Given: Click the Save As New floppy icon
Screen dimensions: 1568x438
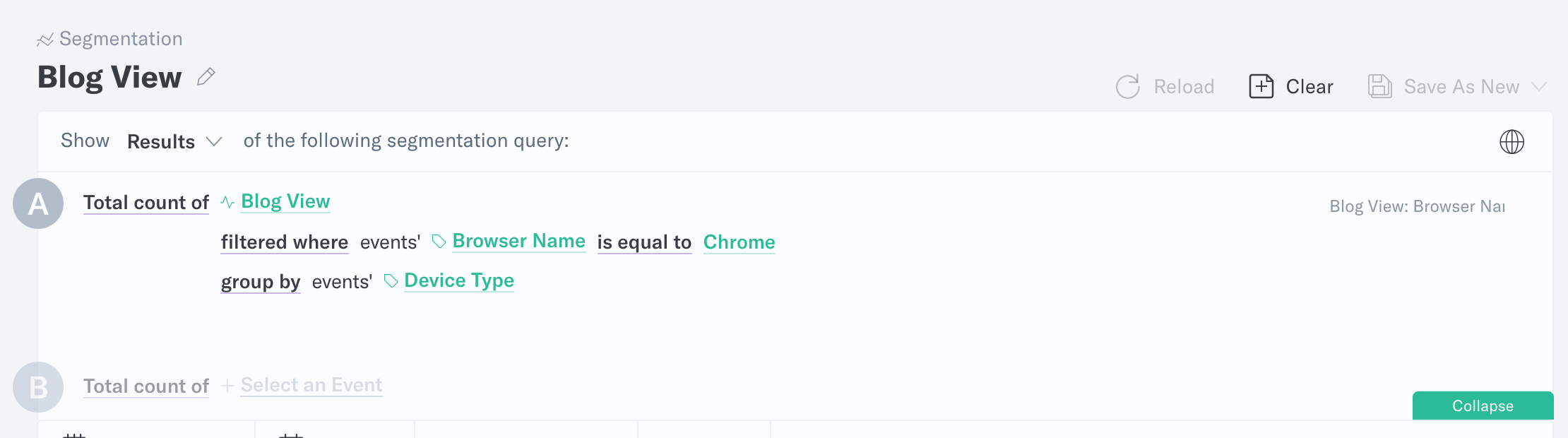Looking at the screenshot, I should pos(1379,87).
